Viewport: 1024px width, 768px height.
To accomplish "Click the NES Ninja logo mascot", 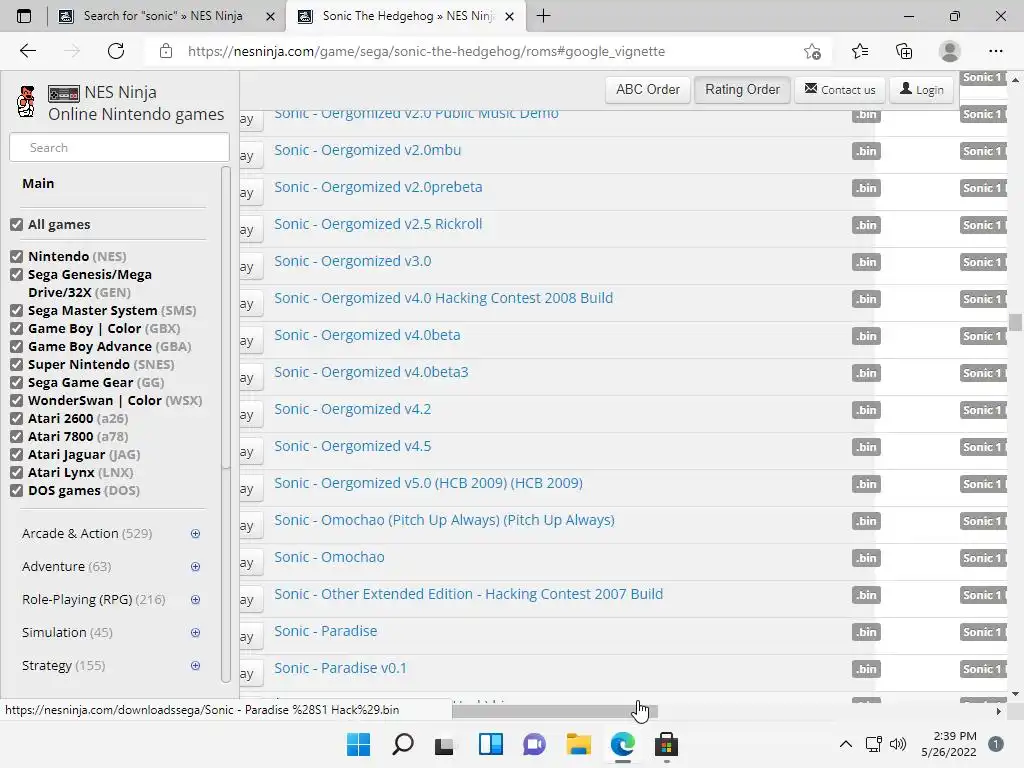I will tap(26, 101).
